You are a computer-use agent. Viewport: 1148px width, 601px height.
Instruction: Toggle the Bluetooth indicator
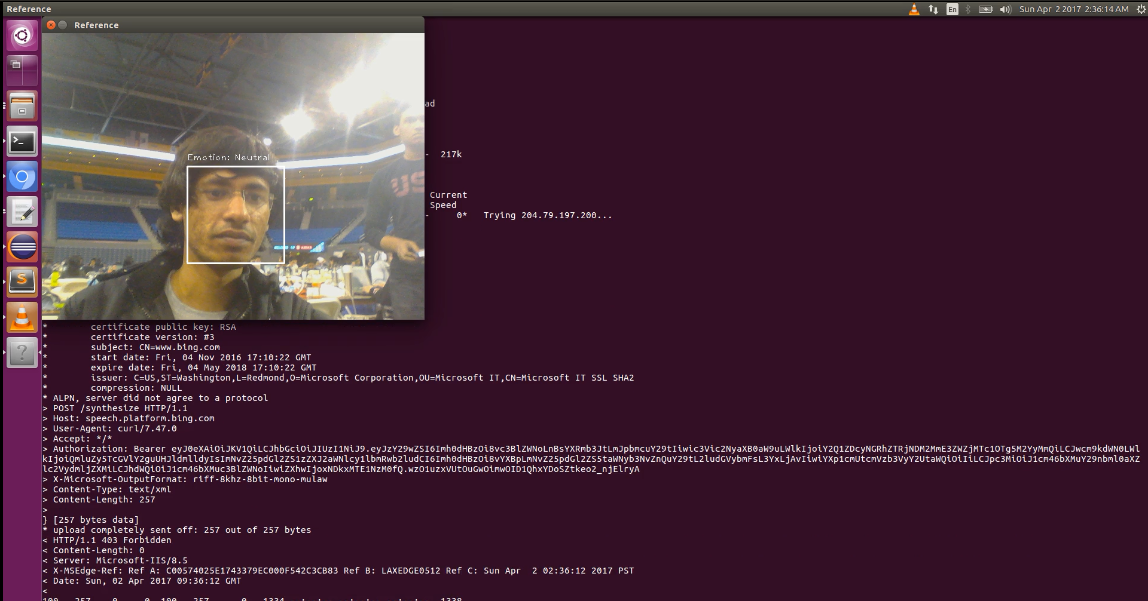click(x=968, y=9)
